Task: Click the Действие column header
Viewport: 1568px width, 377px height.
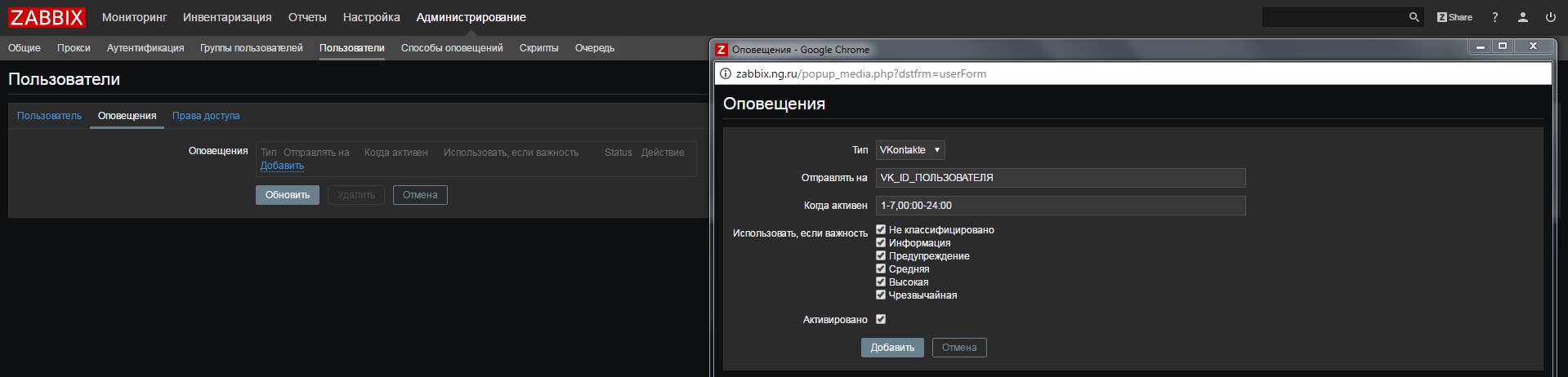Action: click(x=663, y=153)
